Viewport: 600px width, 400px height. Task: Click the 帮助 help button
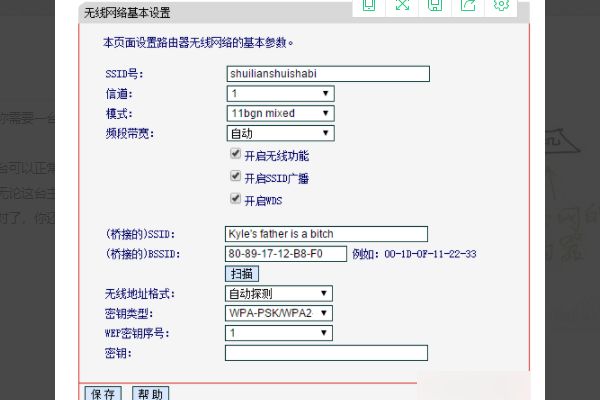pos(150,393)
